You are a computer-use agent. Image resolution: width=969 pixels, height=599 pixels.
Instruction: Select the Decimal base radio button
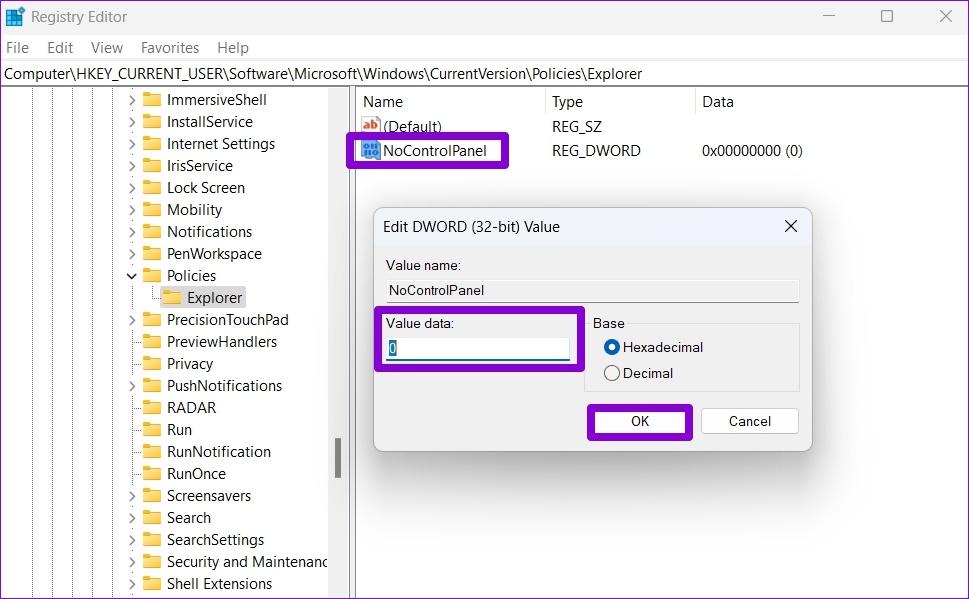tap(612, 373)
